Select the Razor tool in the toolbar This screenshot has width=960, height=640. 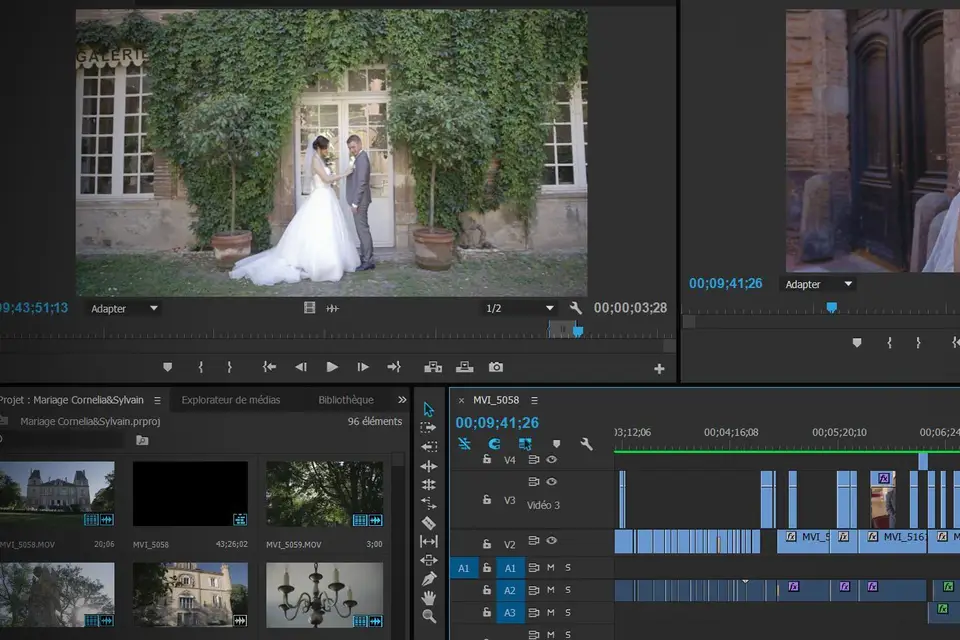(429, 523)
